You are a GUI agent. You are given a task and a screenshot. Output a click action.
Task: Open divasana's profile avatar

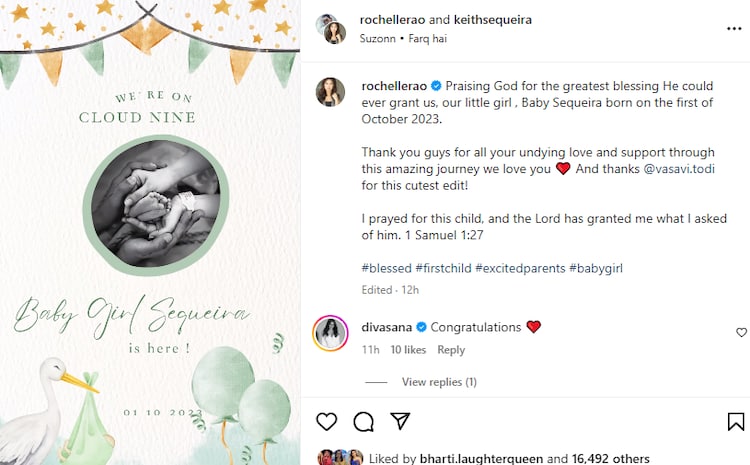click(331, 333)
